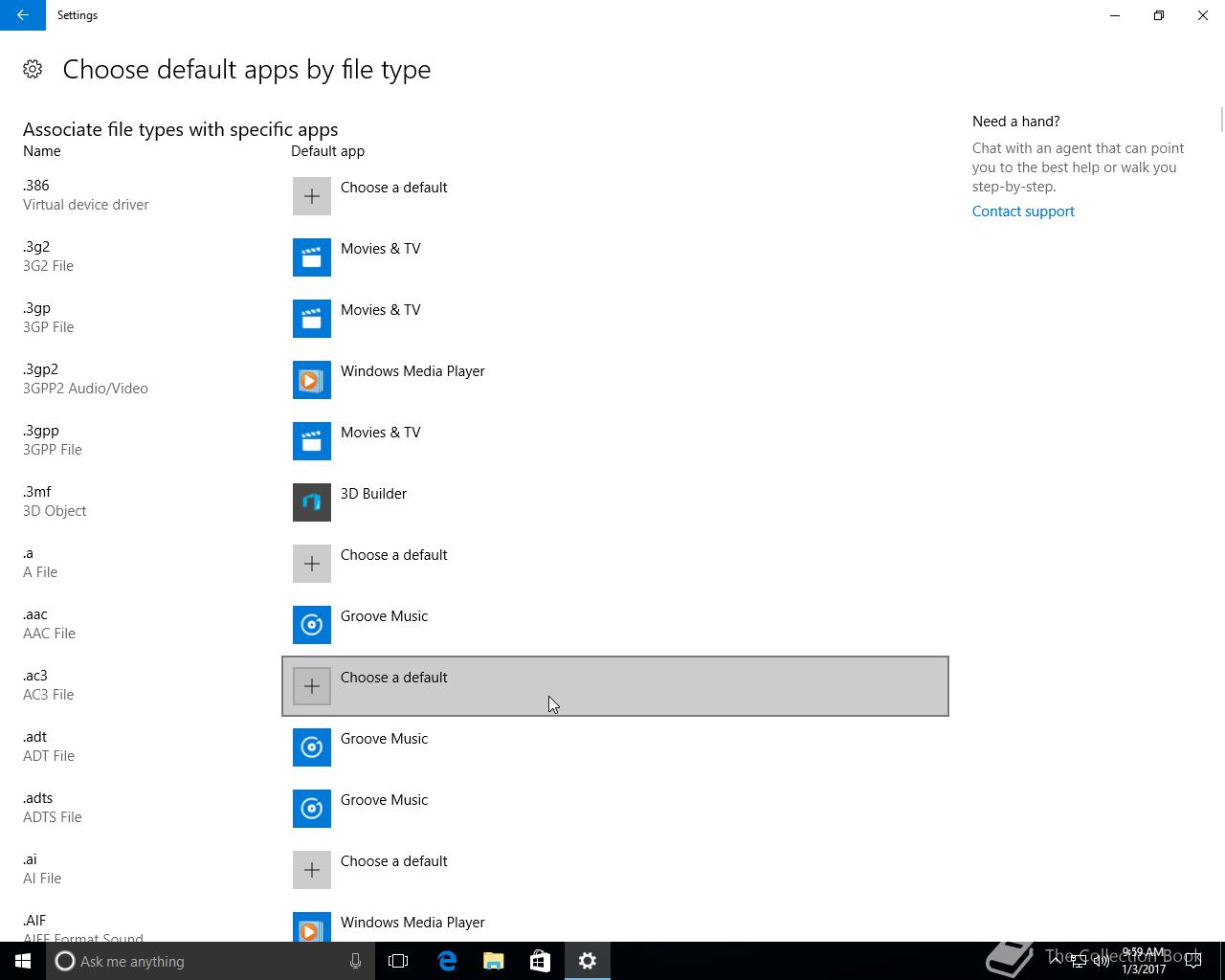Click the .AIF extension name
This screenshot has width=1225, height=980.
click(34, 921)
